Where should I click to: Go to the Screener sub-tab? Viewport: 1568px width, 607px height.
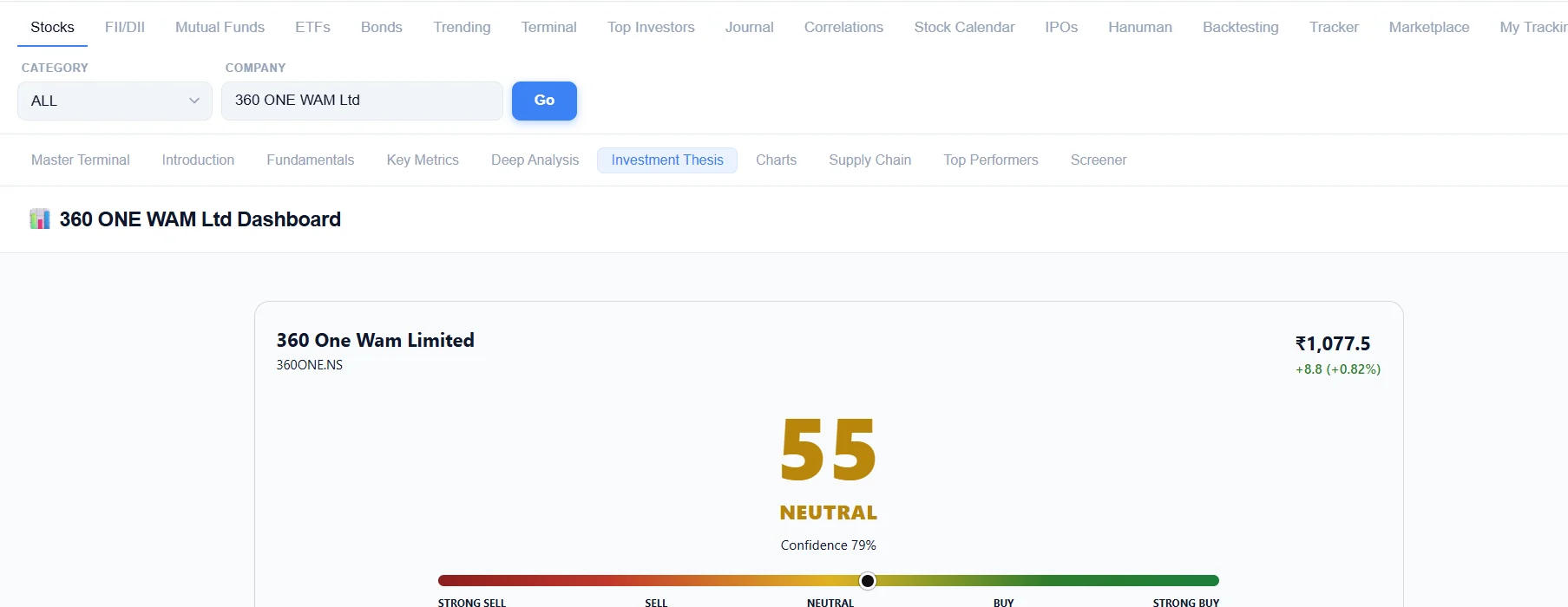(1099, 160)
